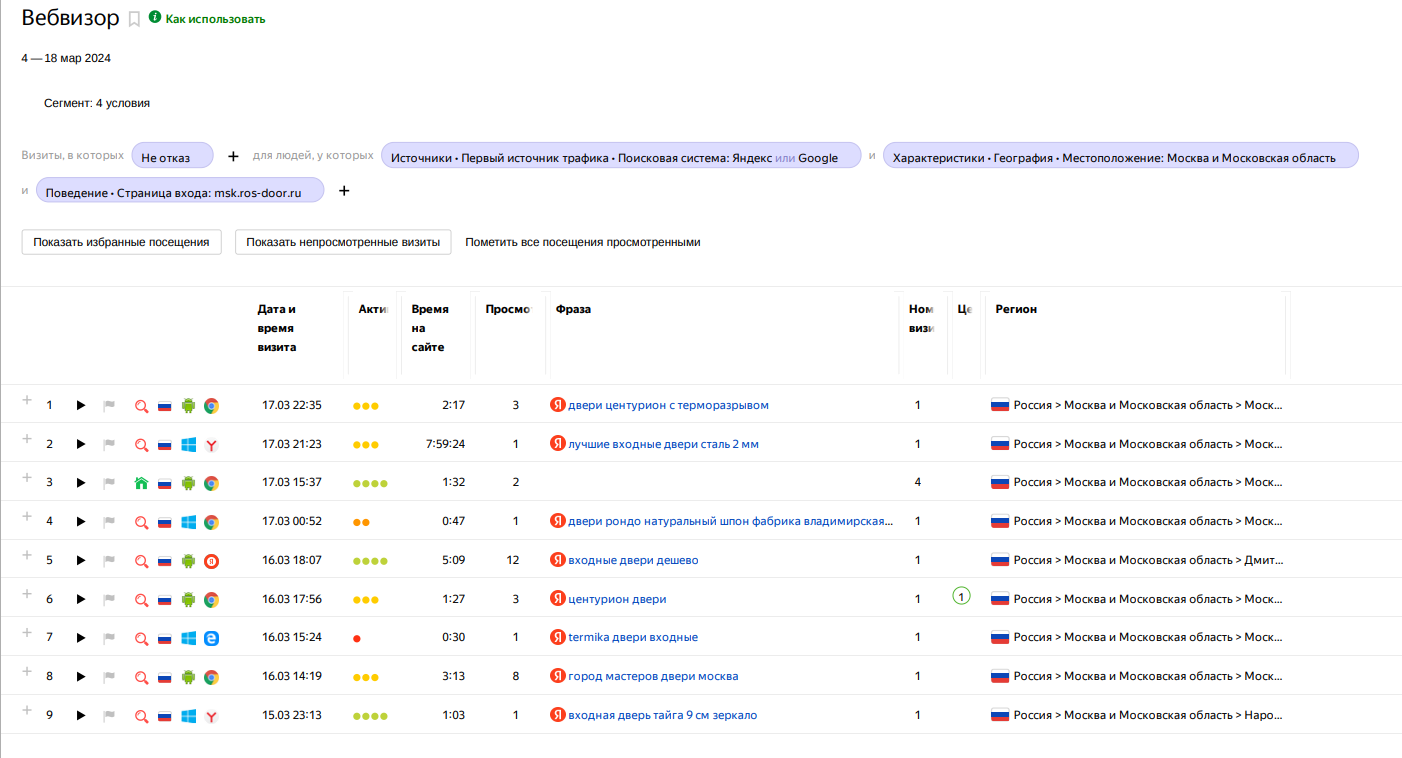
Task: Open the Не отказ visit condition
Action: click(x=172, y=156)
